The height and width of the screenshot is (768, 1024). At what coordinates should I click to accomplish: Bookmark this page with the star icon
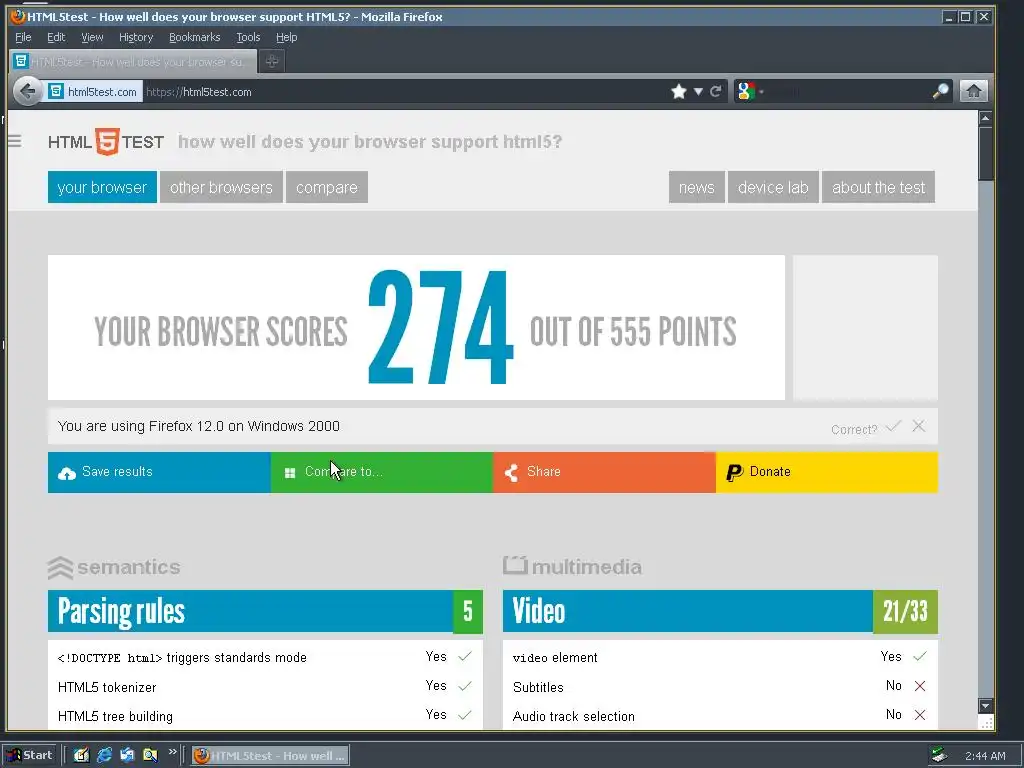pos(679,91)
